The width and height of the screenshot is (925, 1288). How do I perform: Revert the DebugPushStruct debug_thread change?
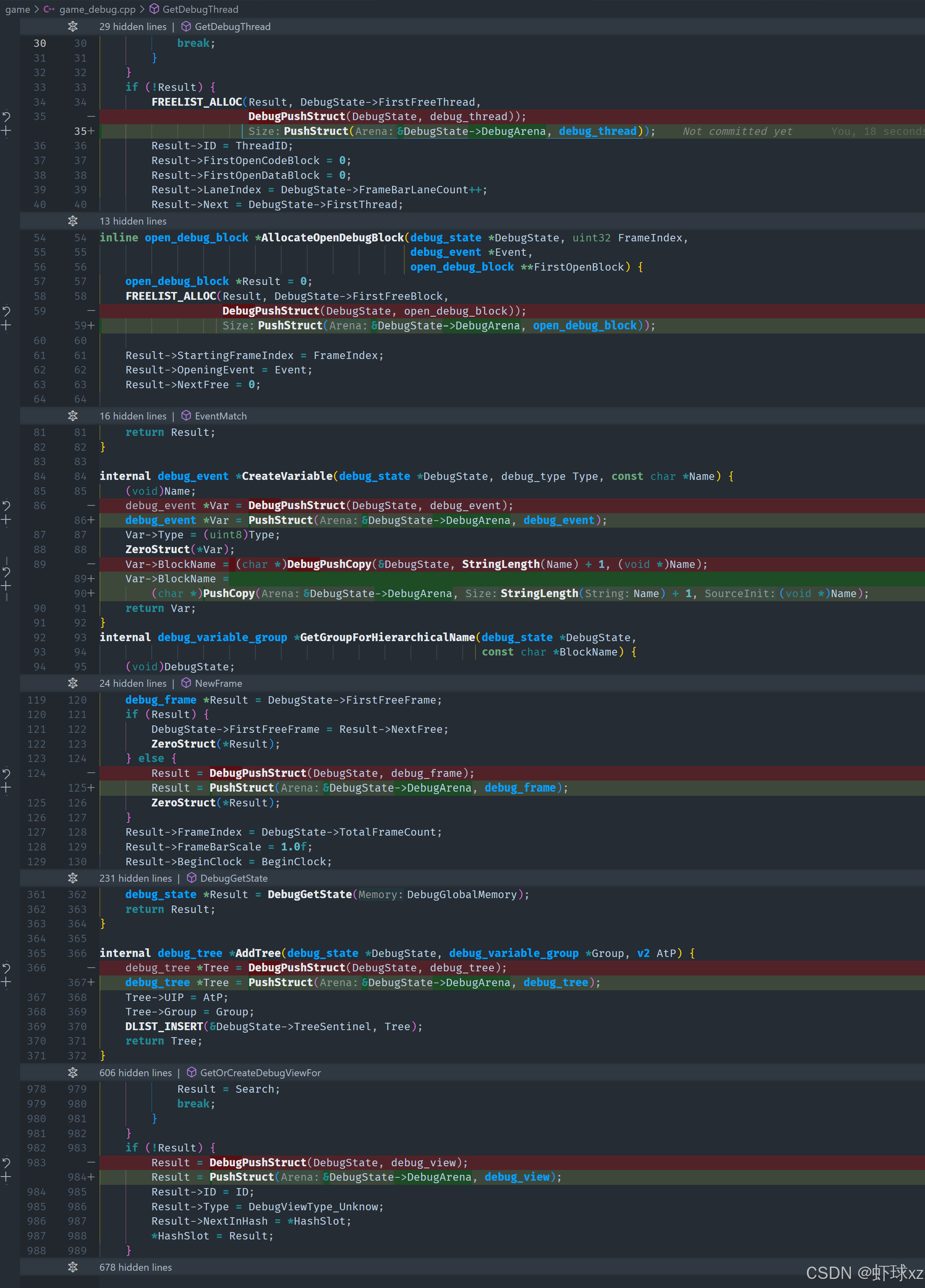coord(6,116)
